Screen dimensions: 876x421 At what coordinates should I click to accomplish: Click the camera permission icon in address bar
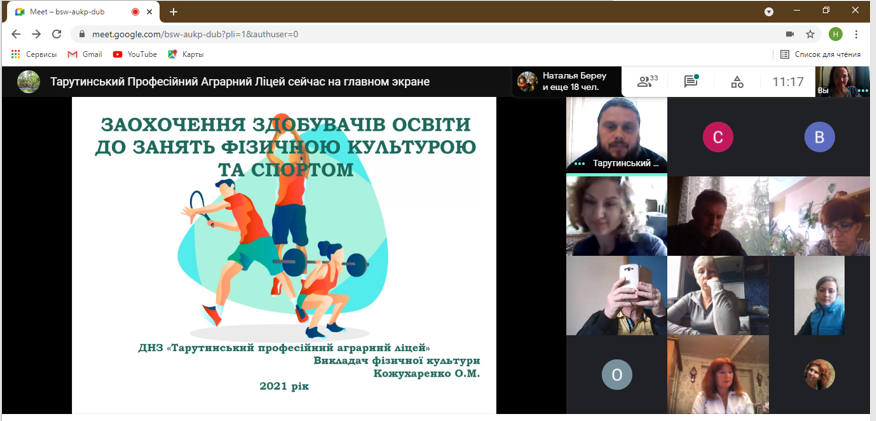click(789, 34)
